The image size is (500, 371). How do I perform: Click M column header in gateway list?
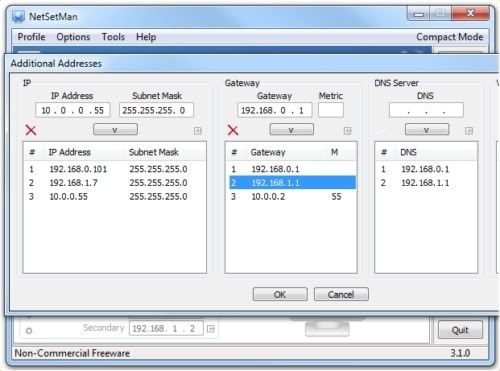(341, 152)
